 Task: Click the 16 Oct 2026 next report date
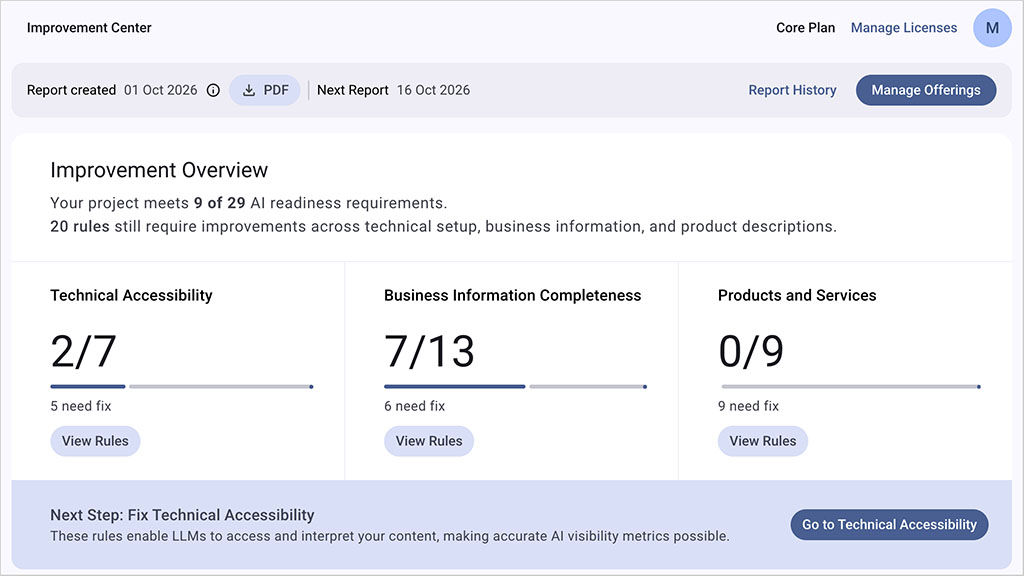434,90
